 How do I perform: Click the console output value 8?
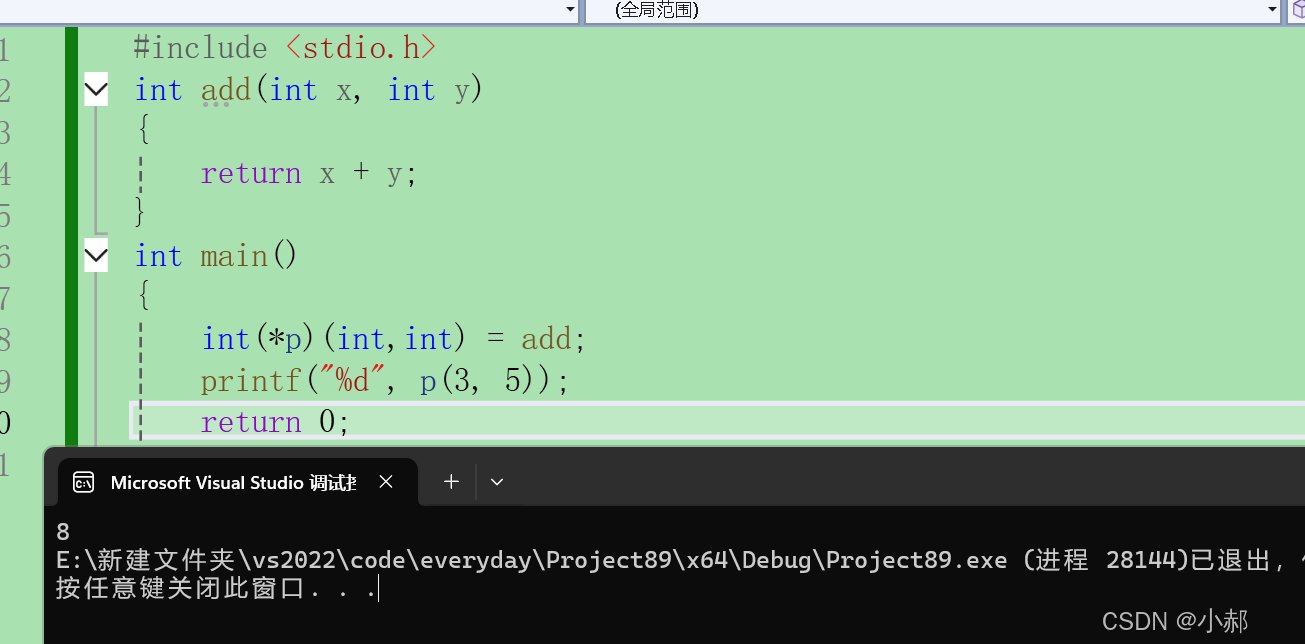(63, 532)
